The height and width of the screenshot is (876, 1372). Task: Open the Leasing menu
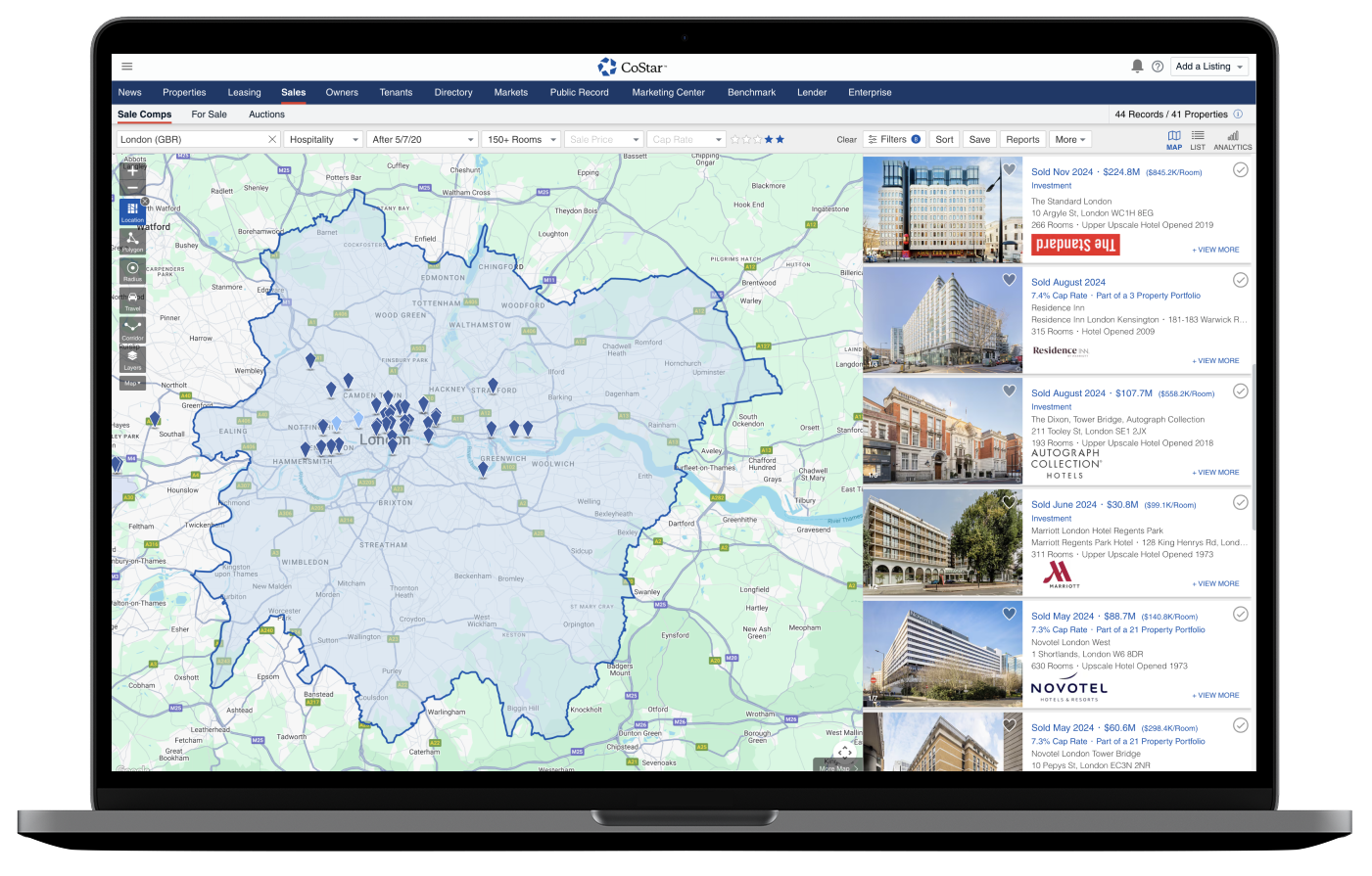(x=244, y=93)
